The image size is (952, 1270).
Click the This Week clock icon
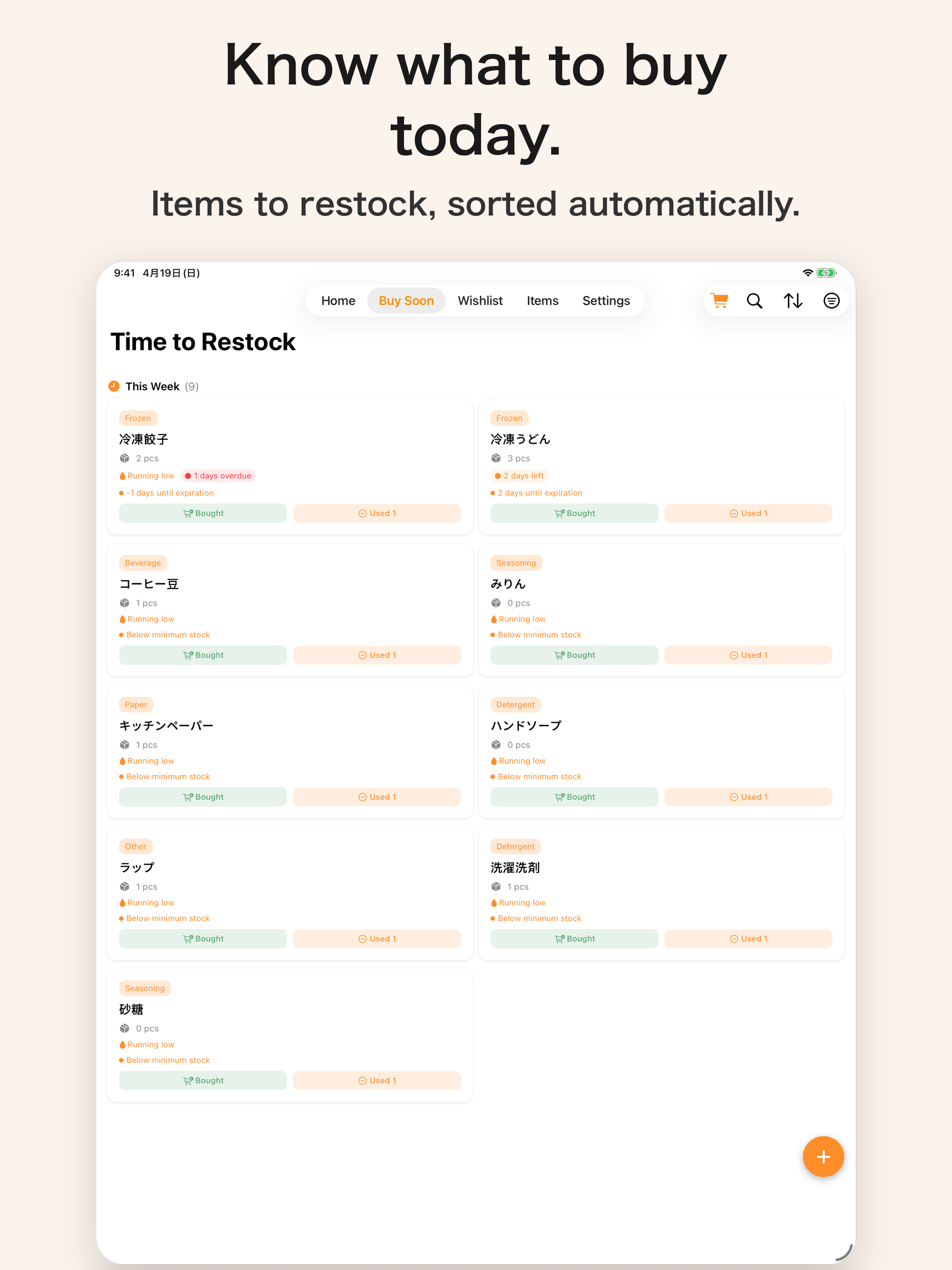pos(114,386)
